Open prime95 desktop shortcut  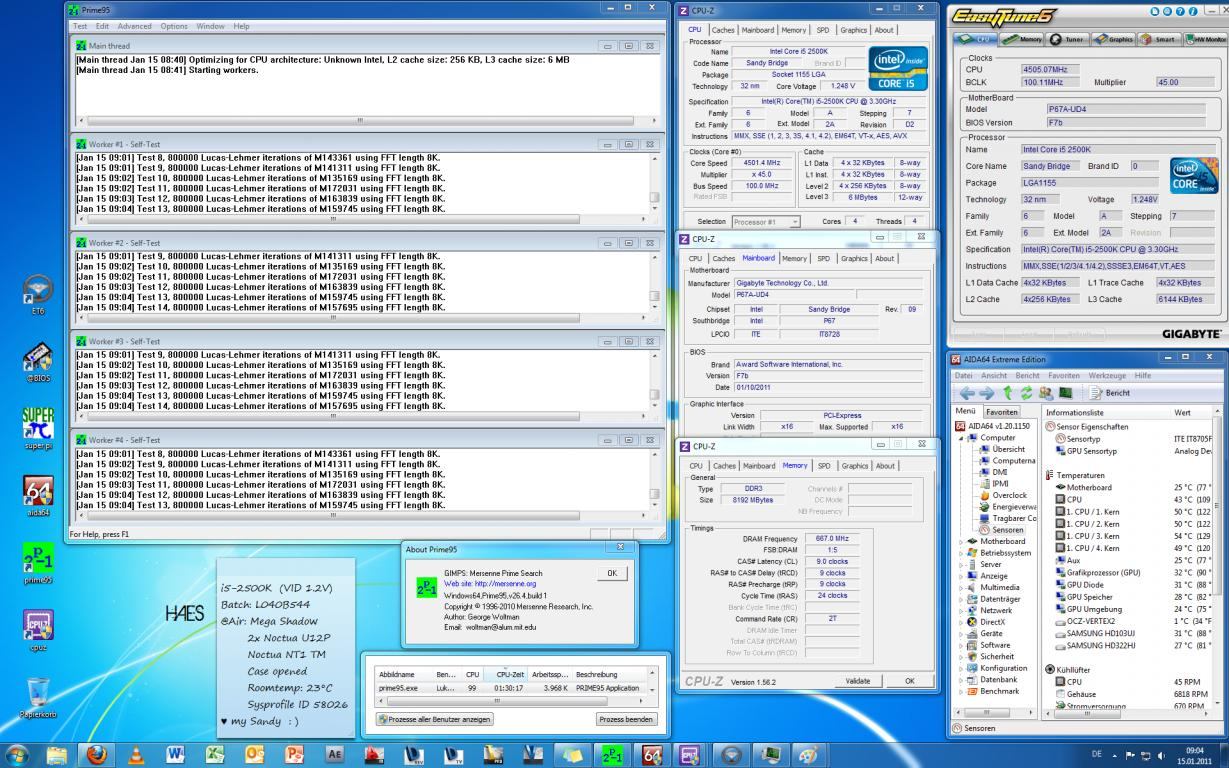pyautogui.click(x=38, y=563)
